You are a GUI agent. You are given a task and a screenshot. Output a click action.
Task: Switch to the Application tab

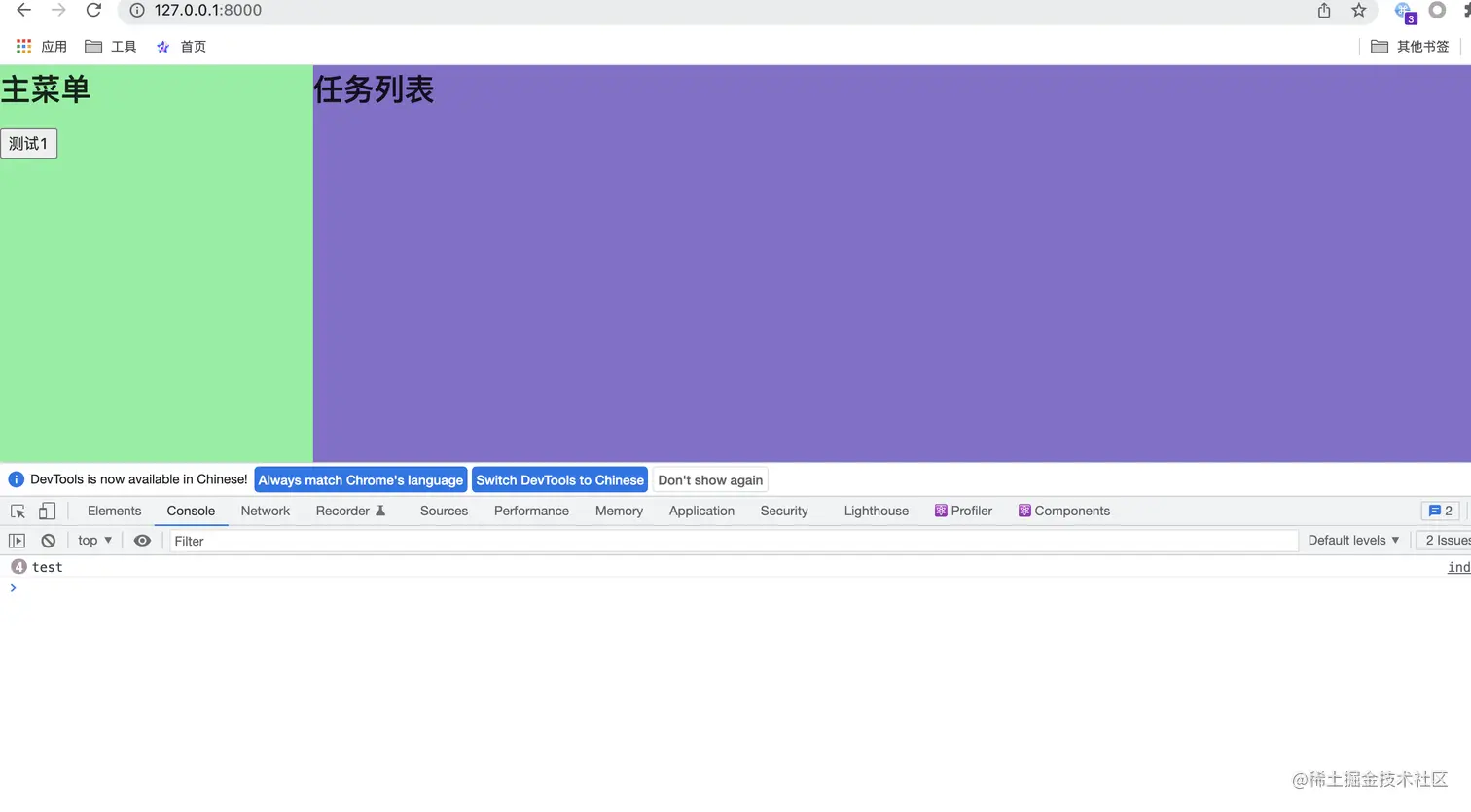pyautogui.click(x=701, y=511)
